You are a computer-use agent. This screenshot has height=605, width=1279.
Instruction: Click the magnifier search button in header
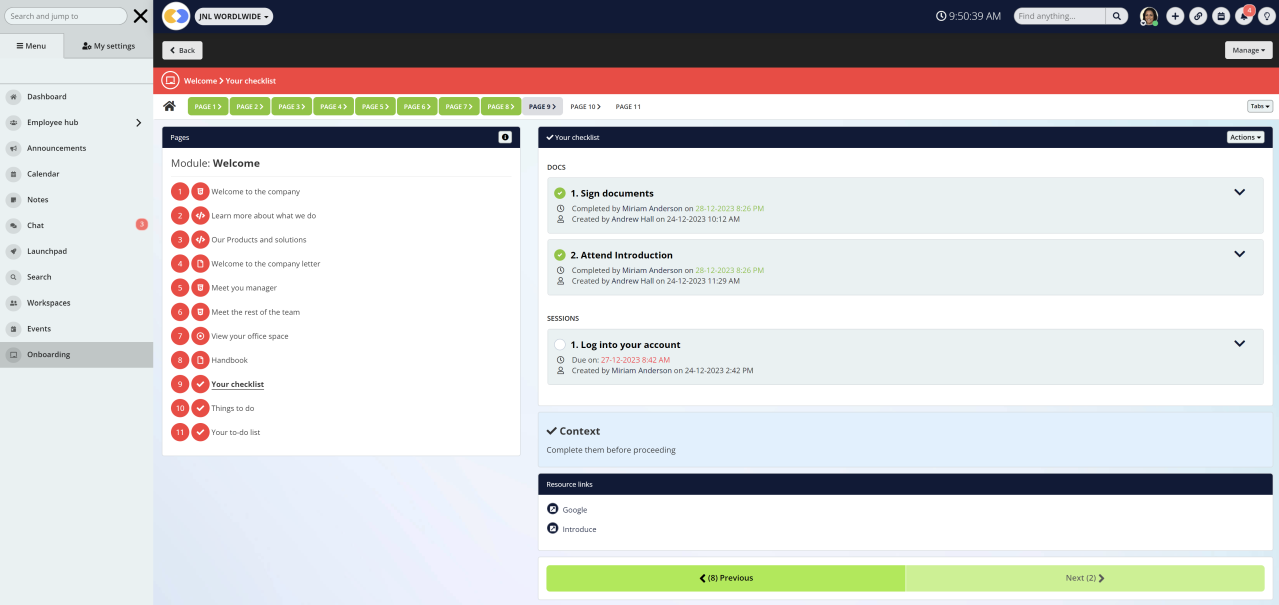tap(1117, 16)
